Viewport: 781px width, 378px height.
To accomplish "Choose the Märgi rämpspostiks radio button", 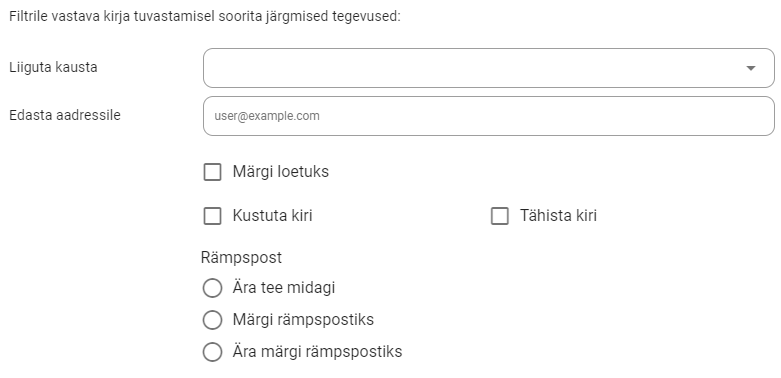I will [x=213, y=320].
